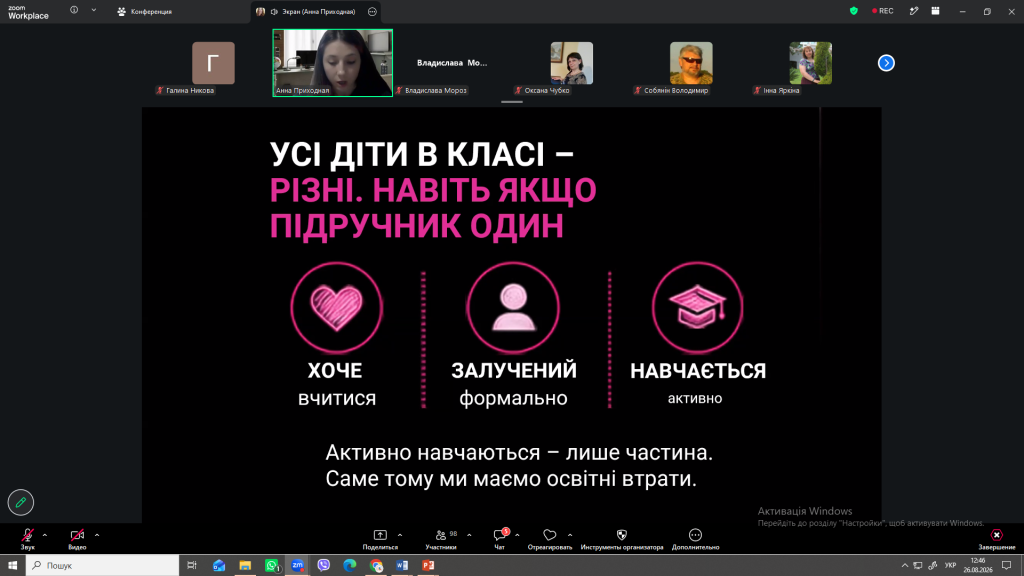Click the green encryption shield icon
Screen dimensions: 1024x576
(x=854, y=11)
